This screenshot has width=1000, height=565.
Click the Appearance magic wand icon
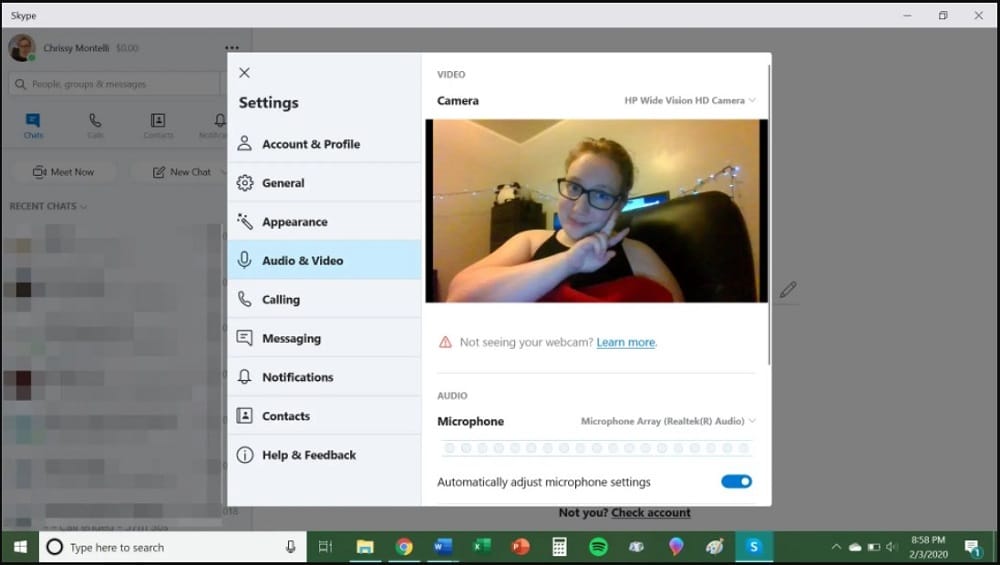(244, 221)
